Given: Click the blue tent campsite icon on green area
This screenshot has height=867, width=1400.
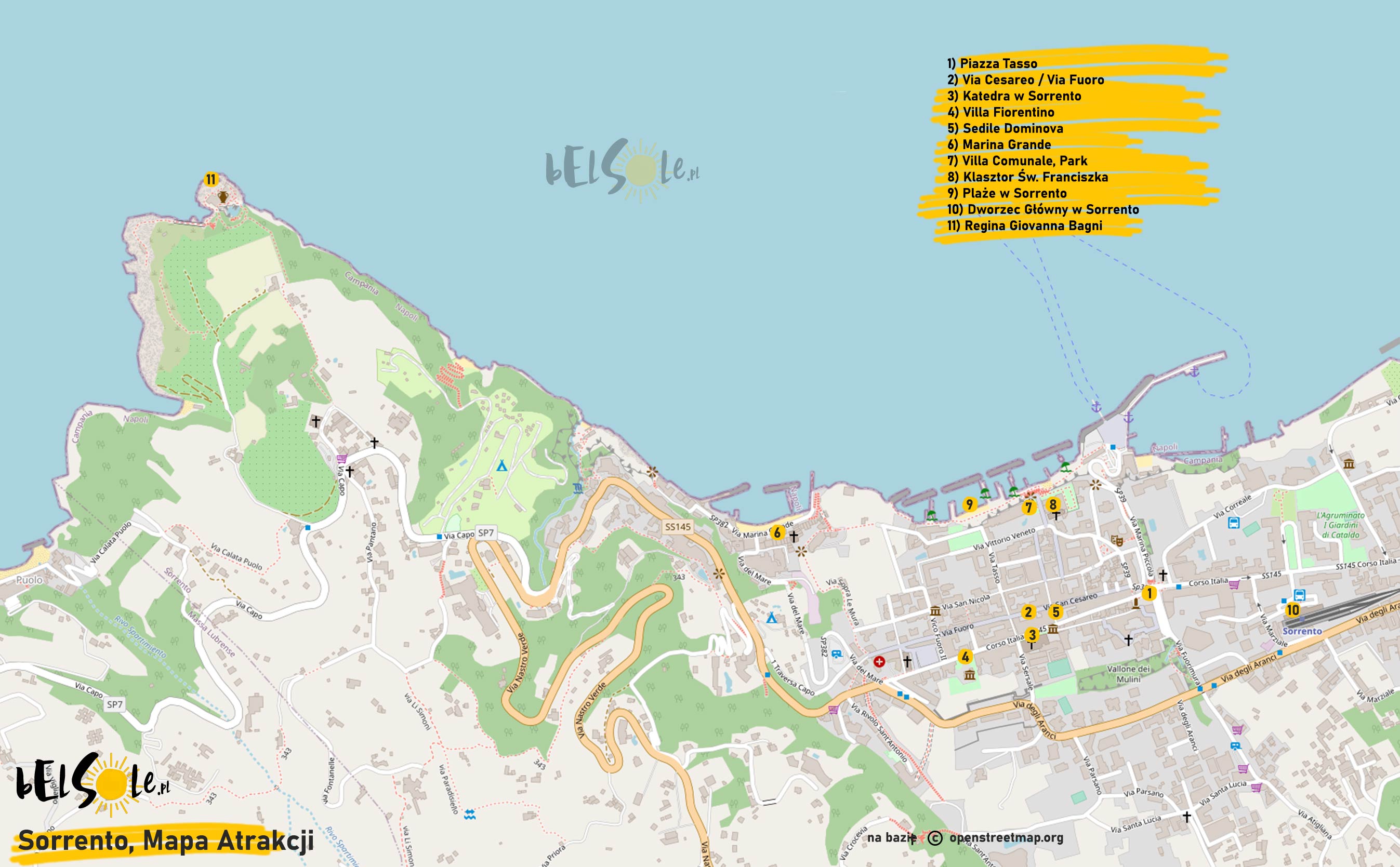Looking at the screenshot, I should pos(502,465).
